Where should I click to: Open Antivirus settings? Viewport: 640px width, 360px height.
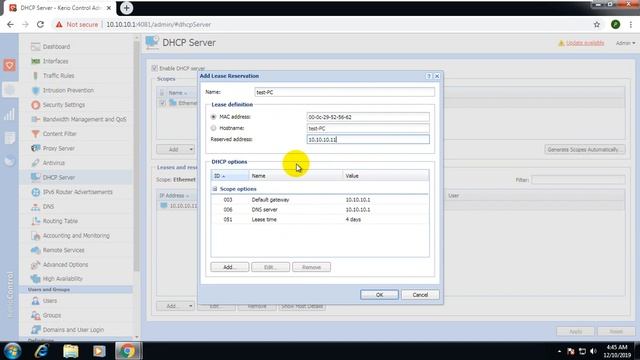[53, 163]
